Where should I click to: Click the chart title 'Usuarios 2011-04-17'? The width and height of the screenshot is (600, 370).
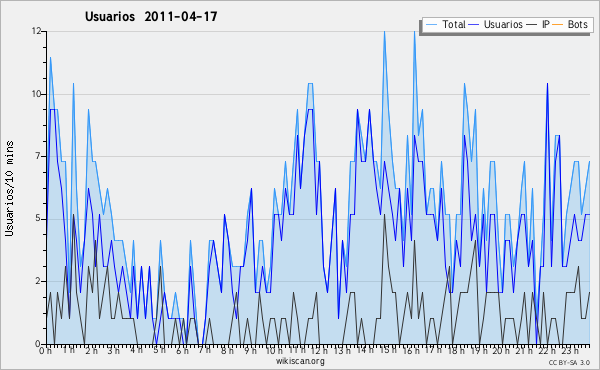click(x=151, y=16)
